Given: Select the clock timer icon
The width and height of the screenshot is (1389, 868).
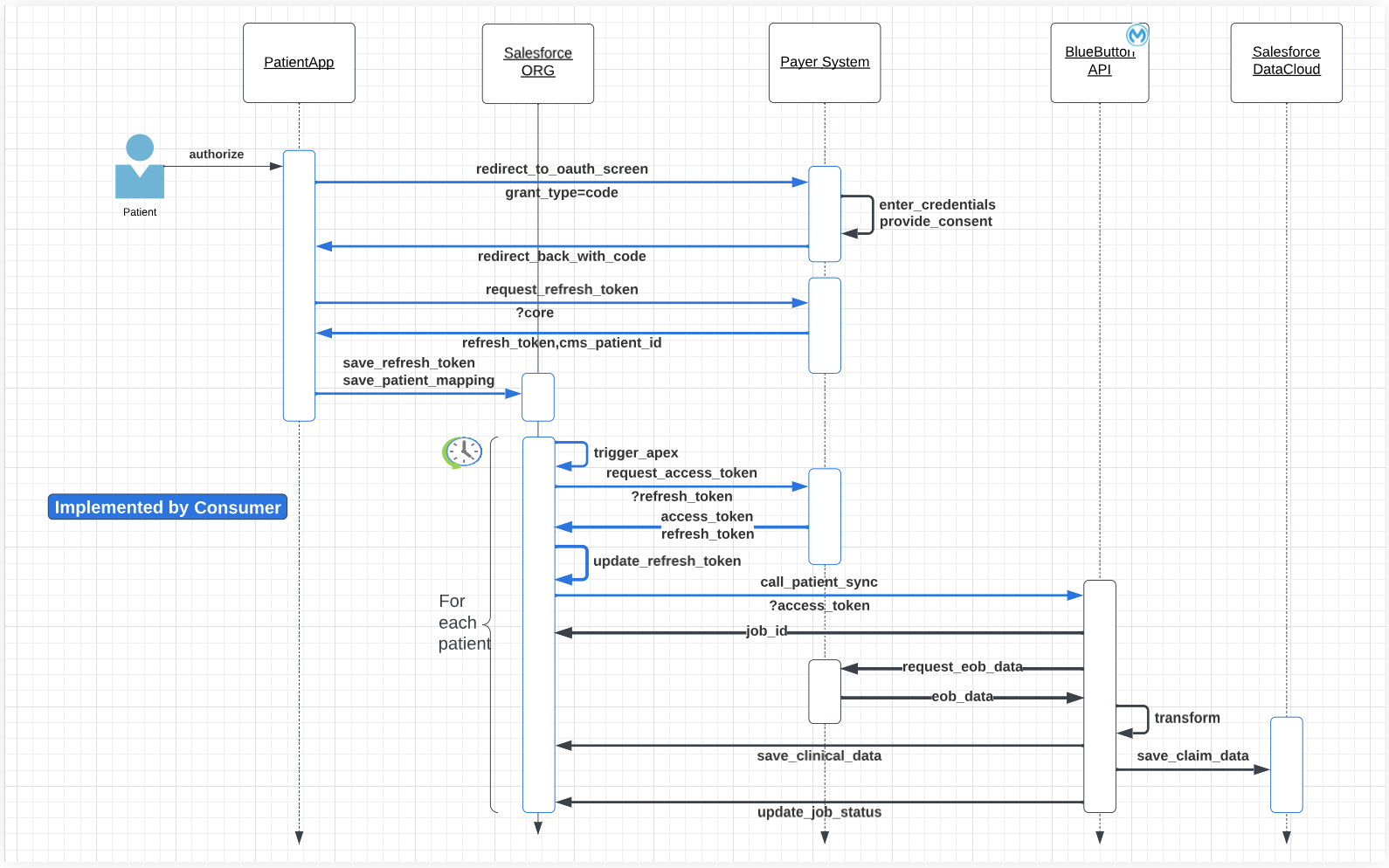Looking at the screenshot, I should pos(462,452).
